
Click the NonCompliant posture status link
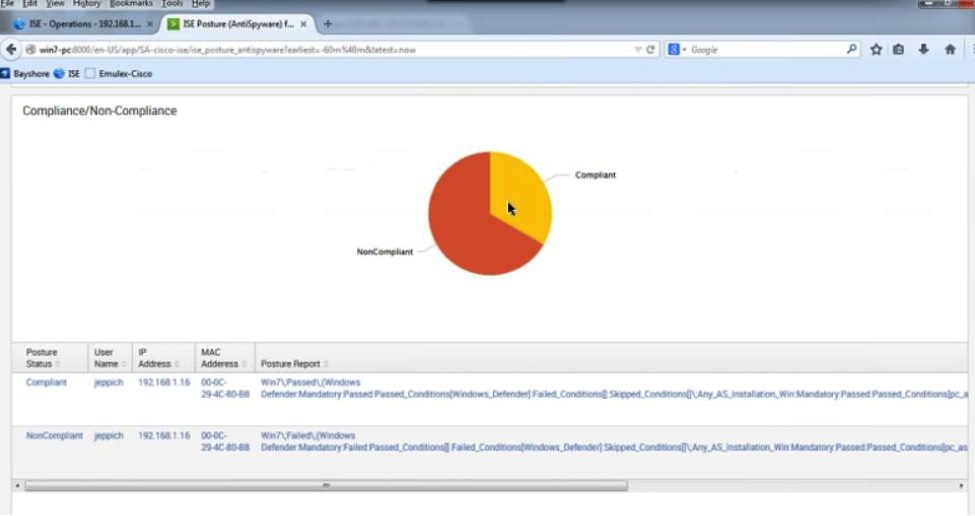[54, 436]
